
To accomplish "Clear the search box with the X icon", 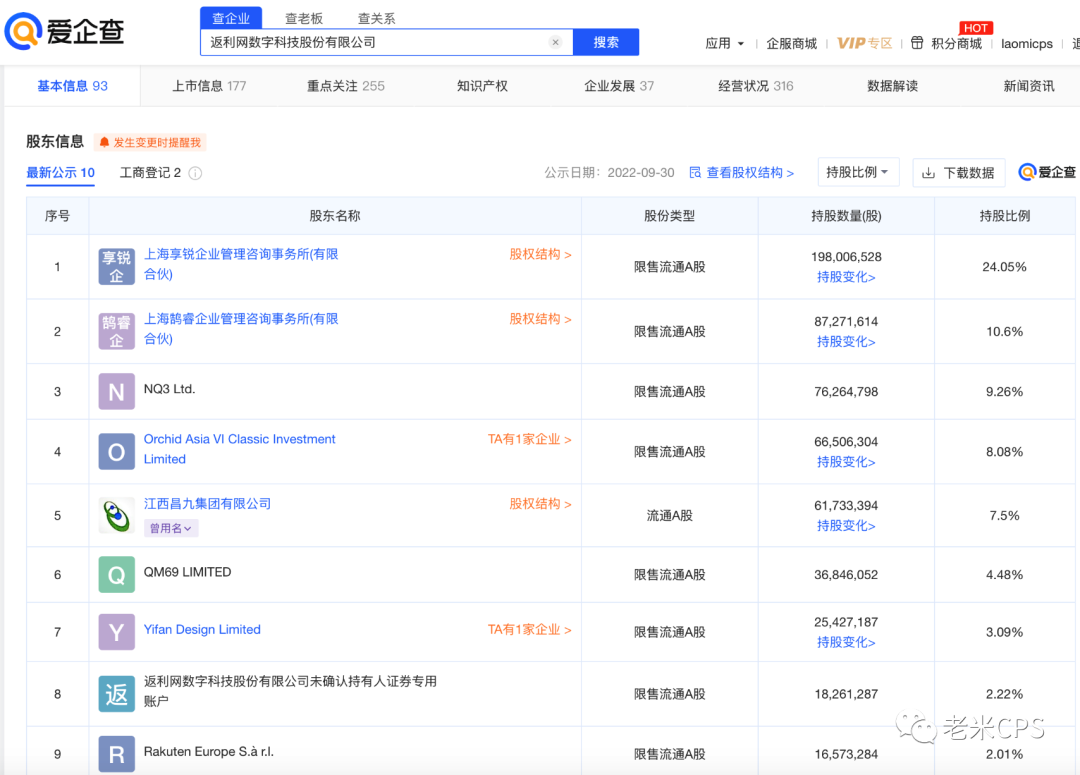I will [555, 42].
